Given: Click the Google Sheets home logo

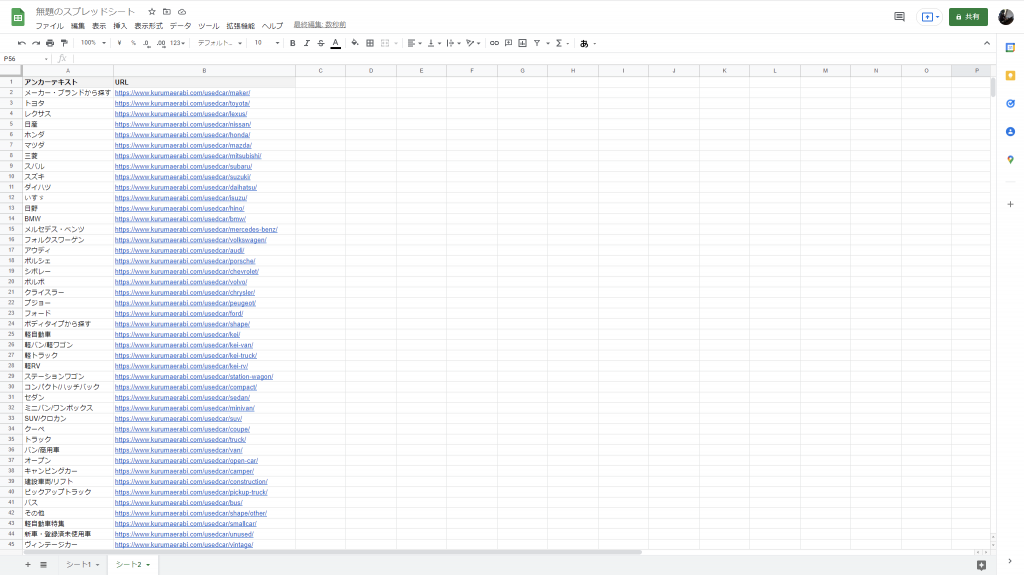Looking at the screenshot, I should (18, 18).
